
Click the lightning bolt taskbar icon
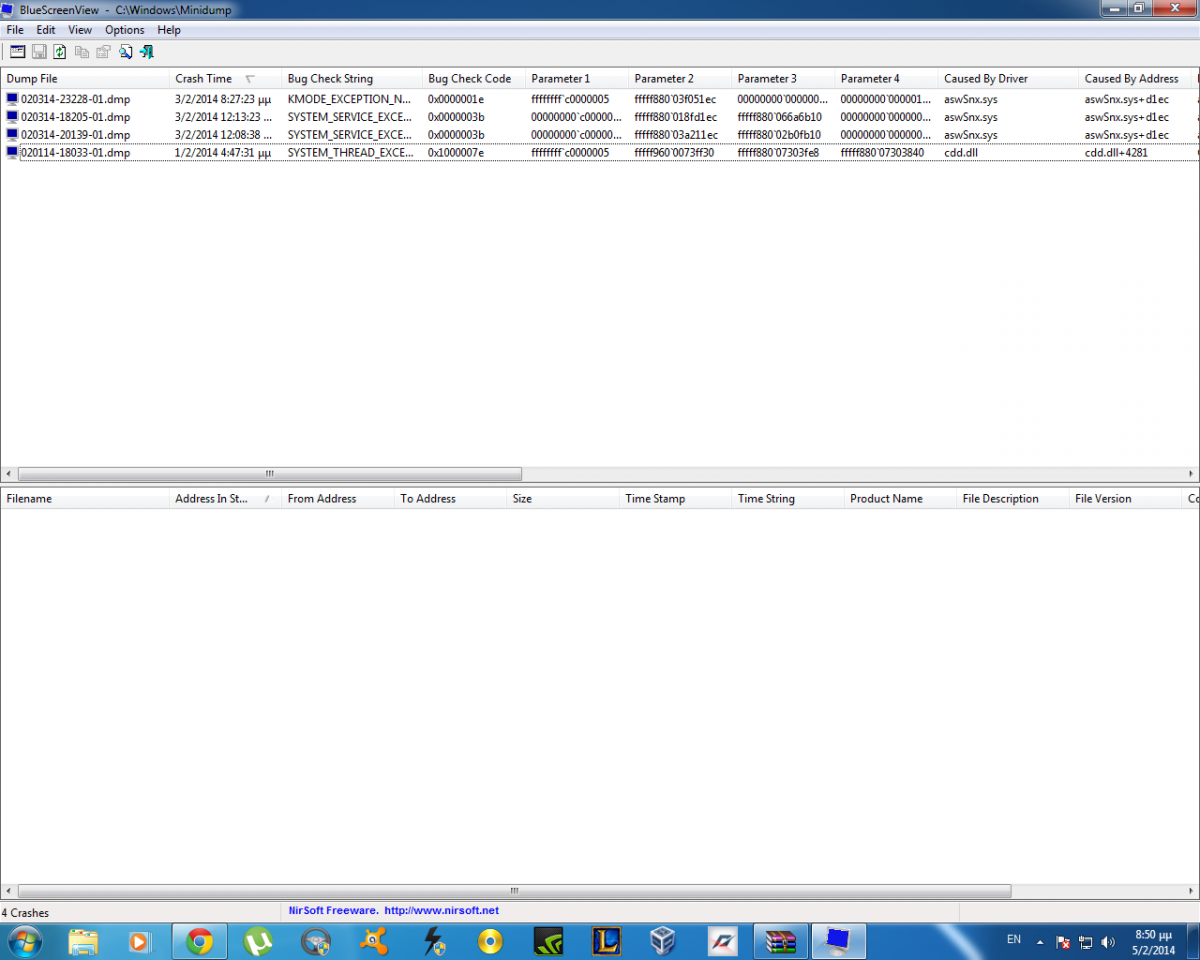pyautogui.click(x=433, y=941)
